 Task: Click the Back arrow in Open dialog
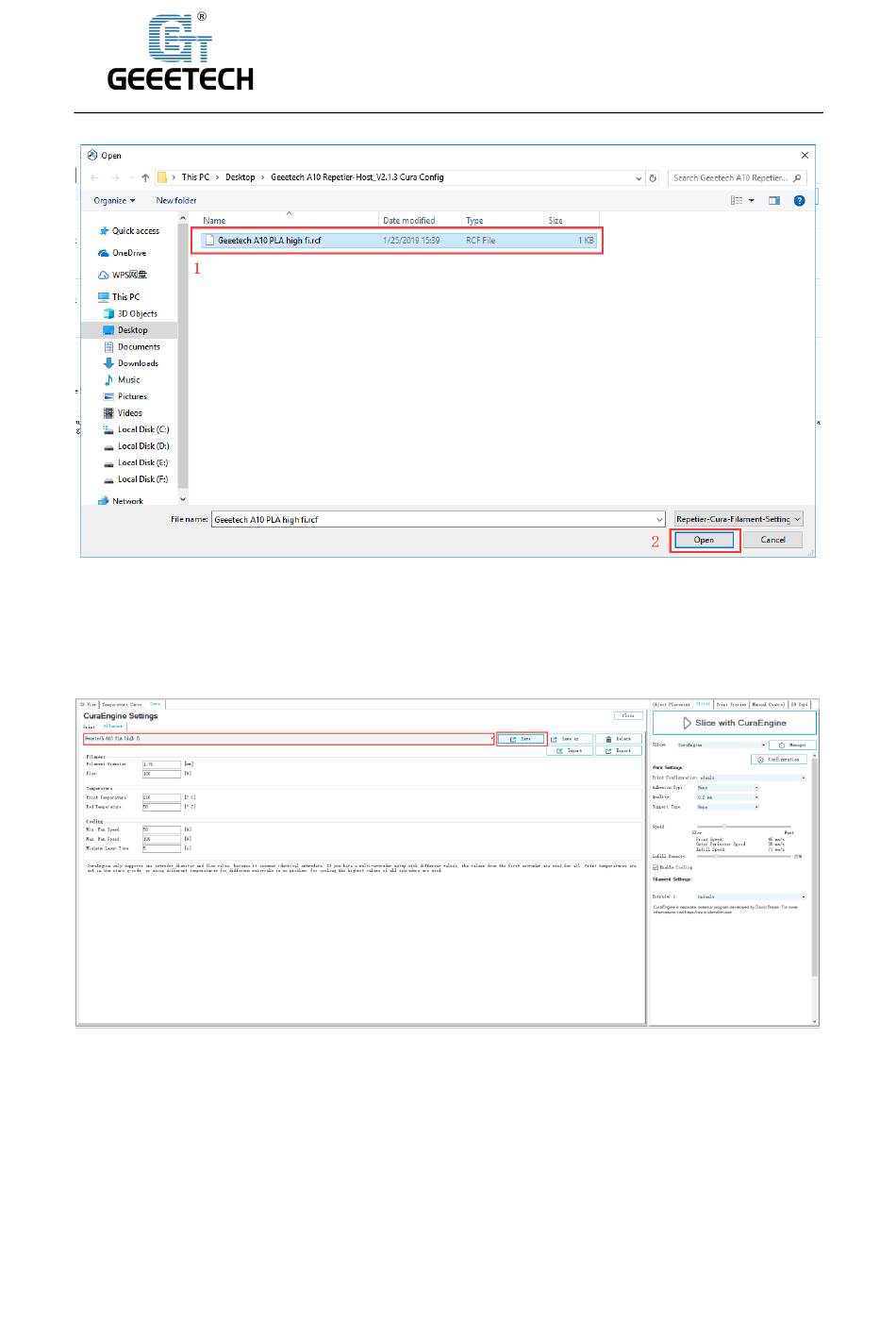tap(94, 177)
